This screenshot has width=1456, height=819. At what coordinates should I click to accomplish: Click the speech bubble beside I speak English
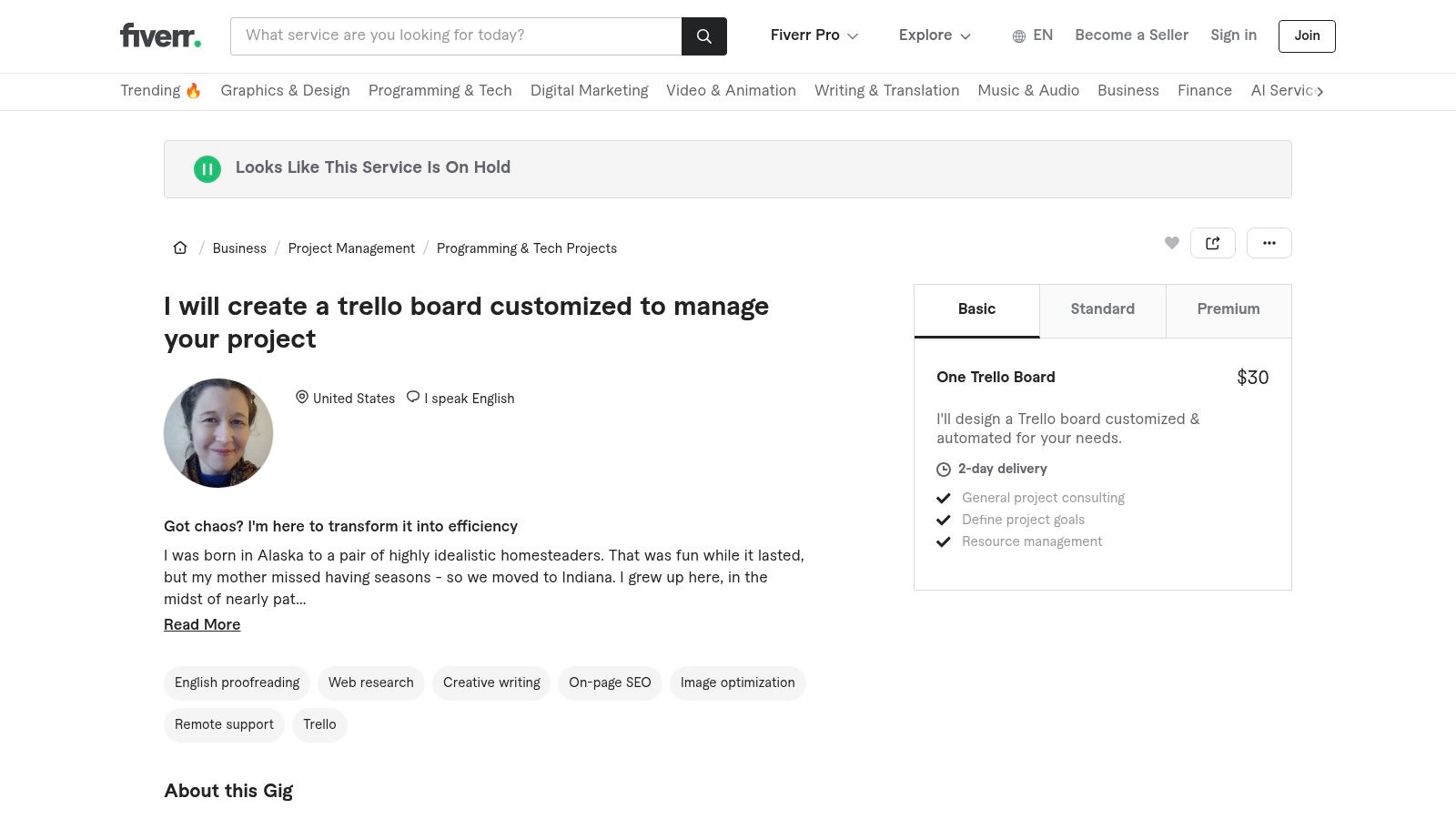tap(413, 397)
